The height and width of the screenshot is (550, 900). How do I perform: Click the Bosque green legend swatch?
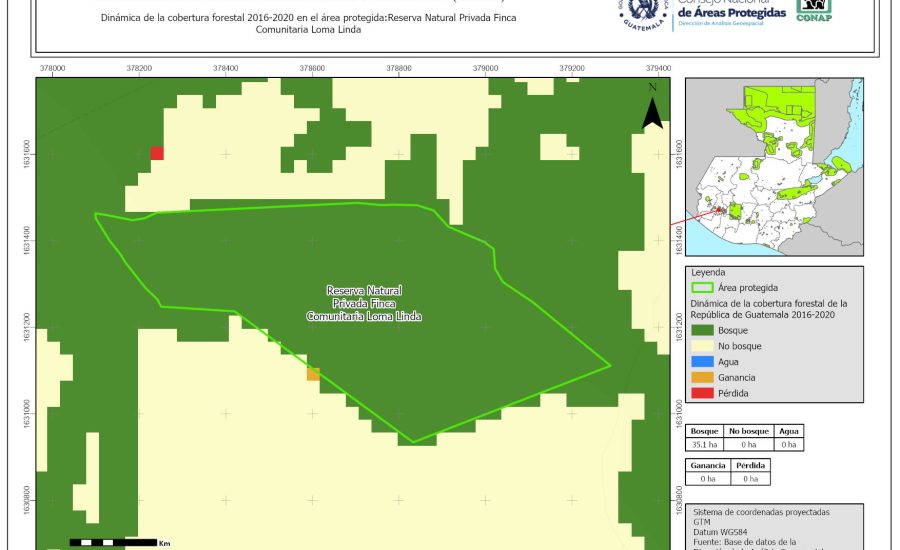pyautogui.click(x=702, y=330)
